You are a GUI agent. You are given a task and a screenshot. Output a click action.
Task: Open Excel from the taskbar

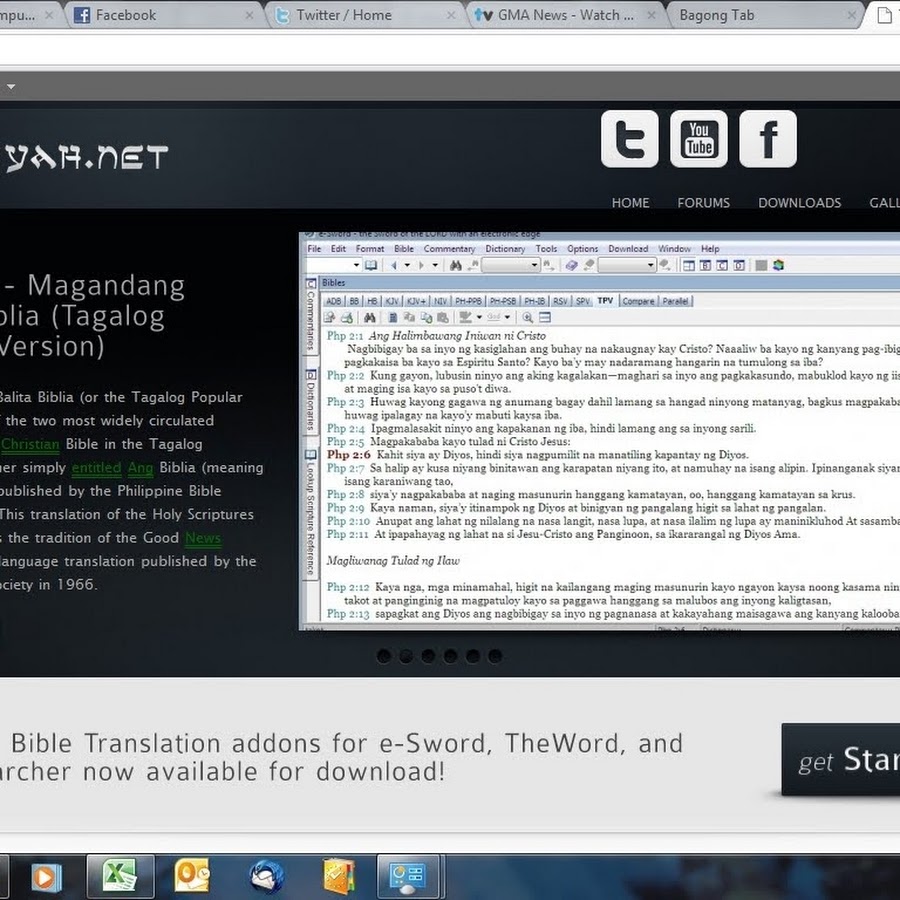click(120, 876)
